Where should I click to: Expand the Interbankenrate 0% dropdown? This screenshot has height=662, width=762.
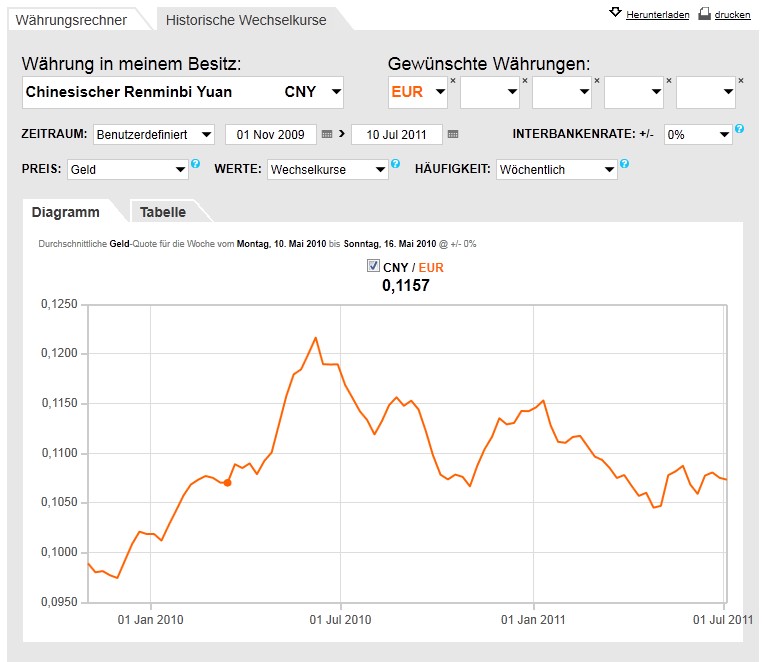point(697,134)
